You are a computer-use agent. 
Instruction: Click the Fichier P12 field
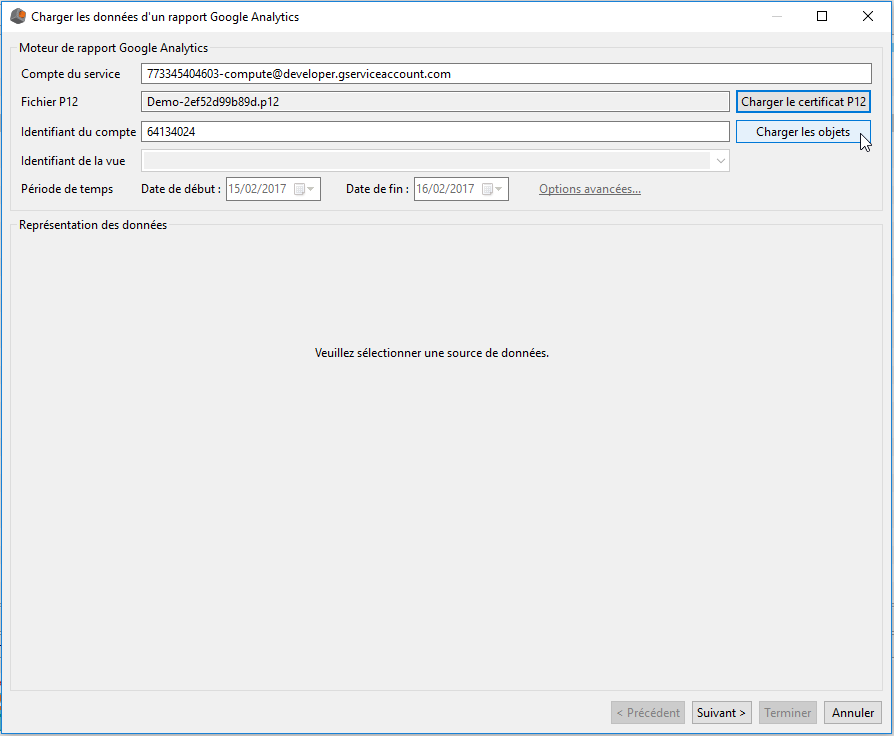click(x=435, y=102)
